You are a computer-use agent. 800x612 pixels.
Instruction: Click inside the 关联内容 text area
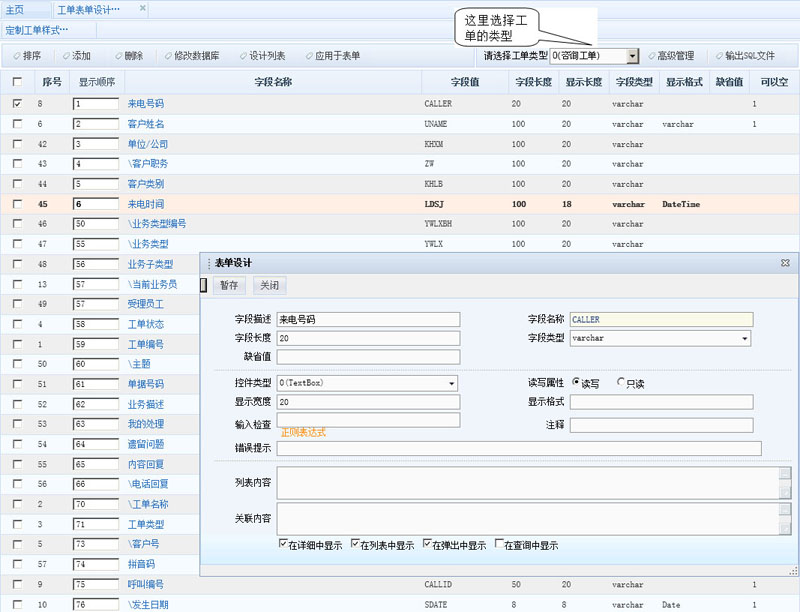[529, 519]
